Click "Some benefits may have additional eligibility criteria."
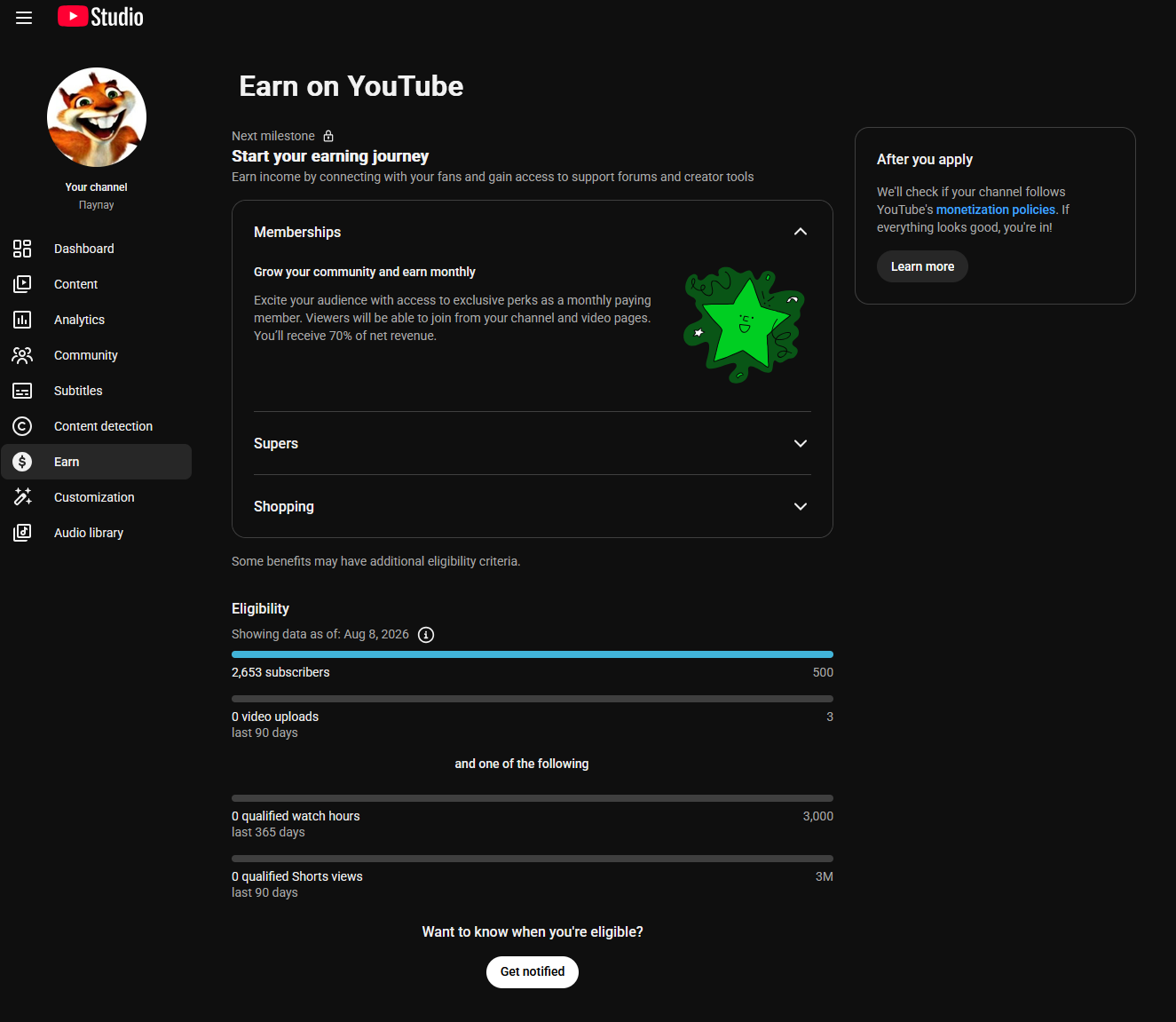 pos(376,561)
